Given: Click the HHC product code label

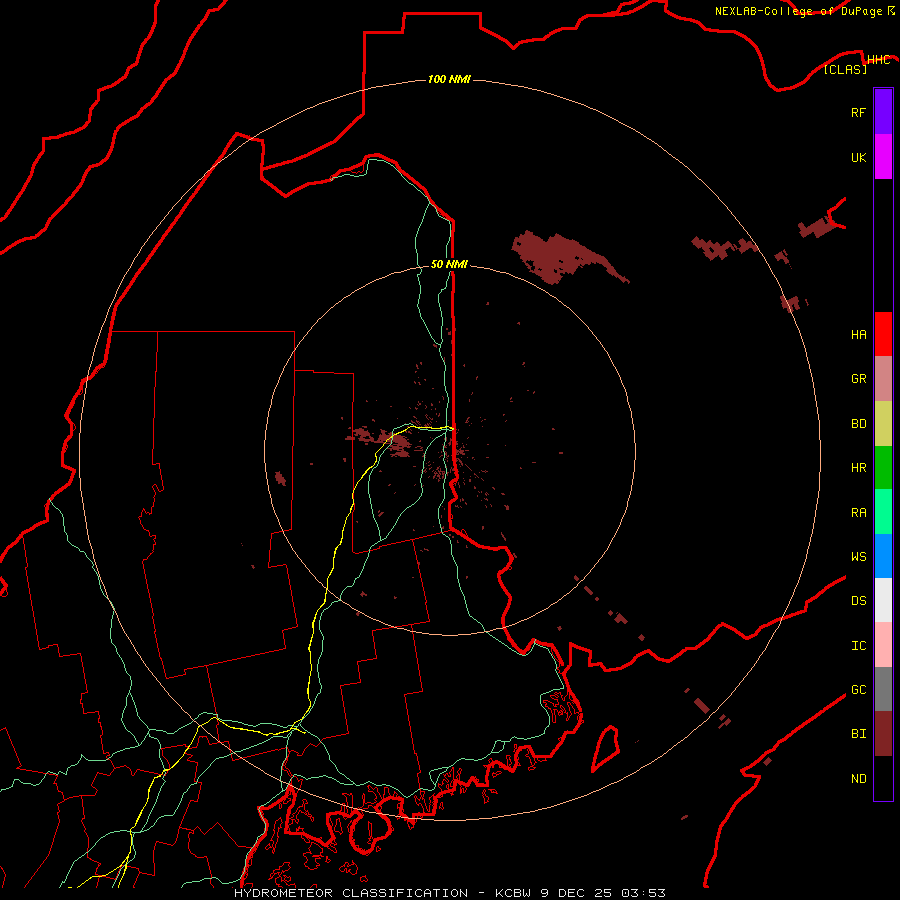Looking at the screenshot, I should click(x=878, y=60).
